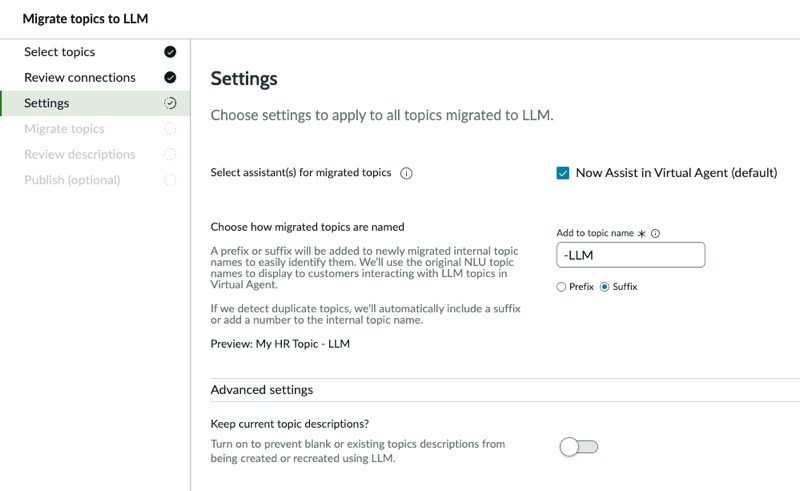The image size is (800, 491).
Task: Click the Keep current topic descriptions? label
Action: [x=290, y=424]
